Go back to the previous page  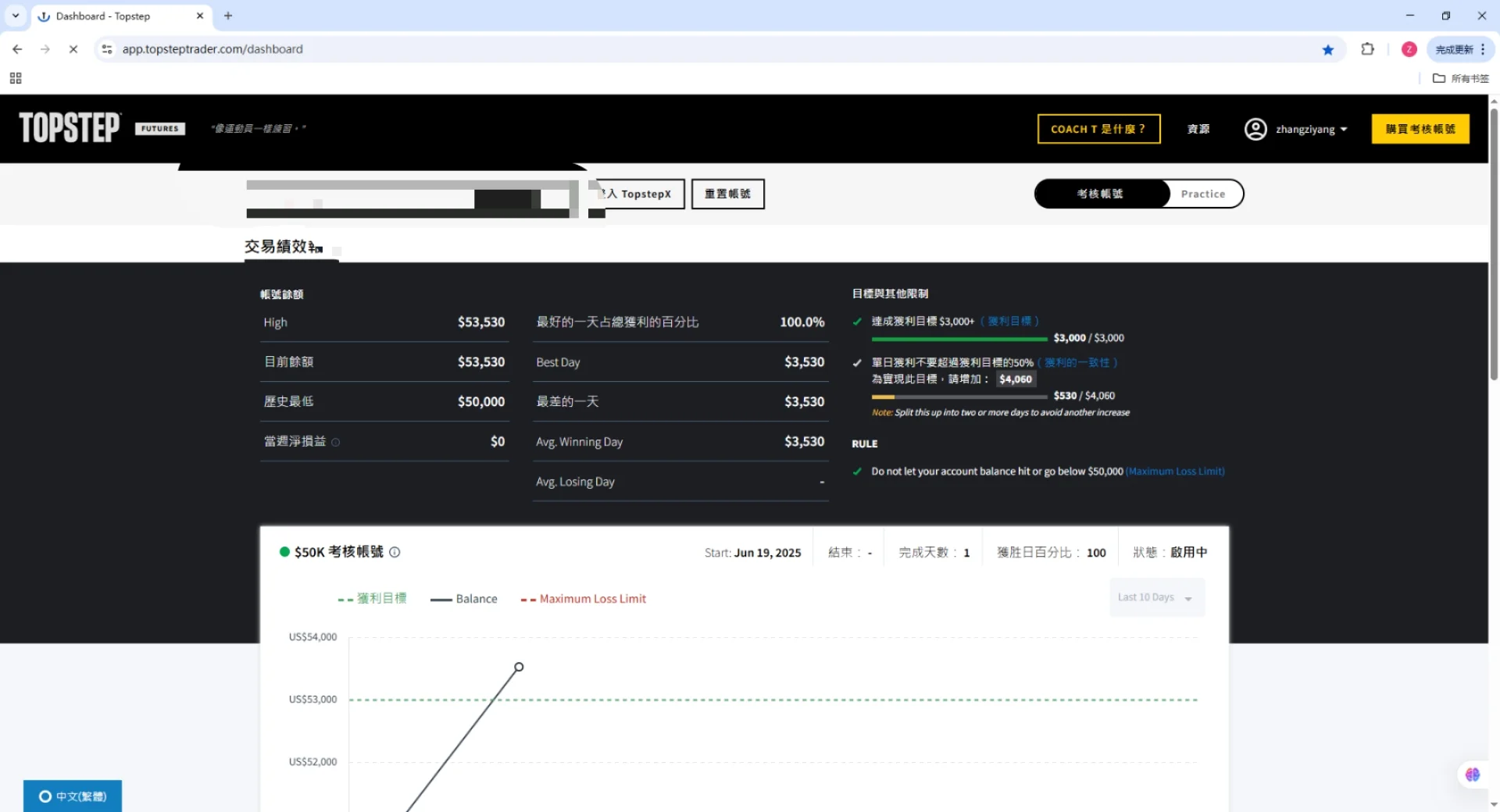click(17, 49)
